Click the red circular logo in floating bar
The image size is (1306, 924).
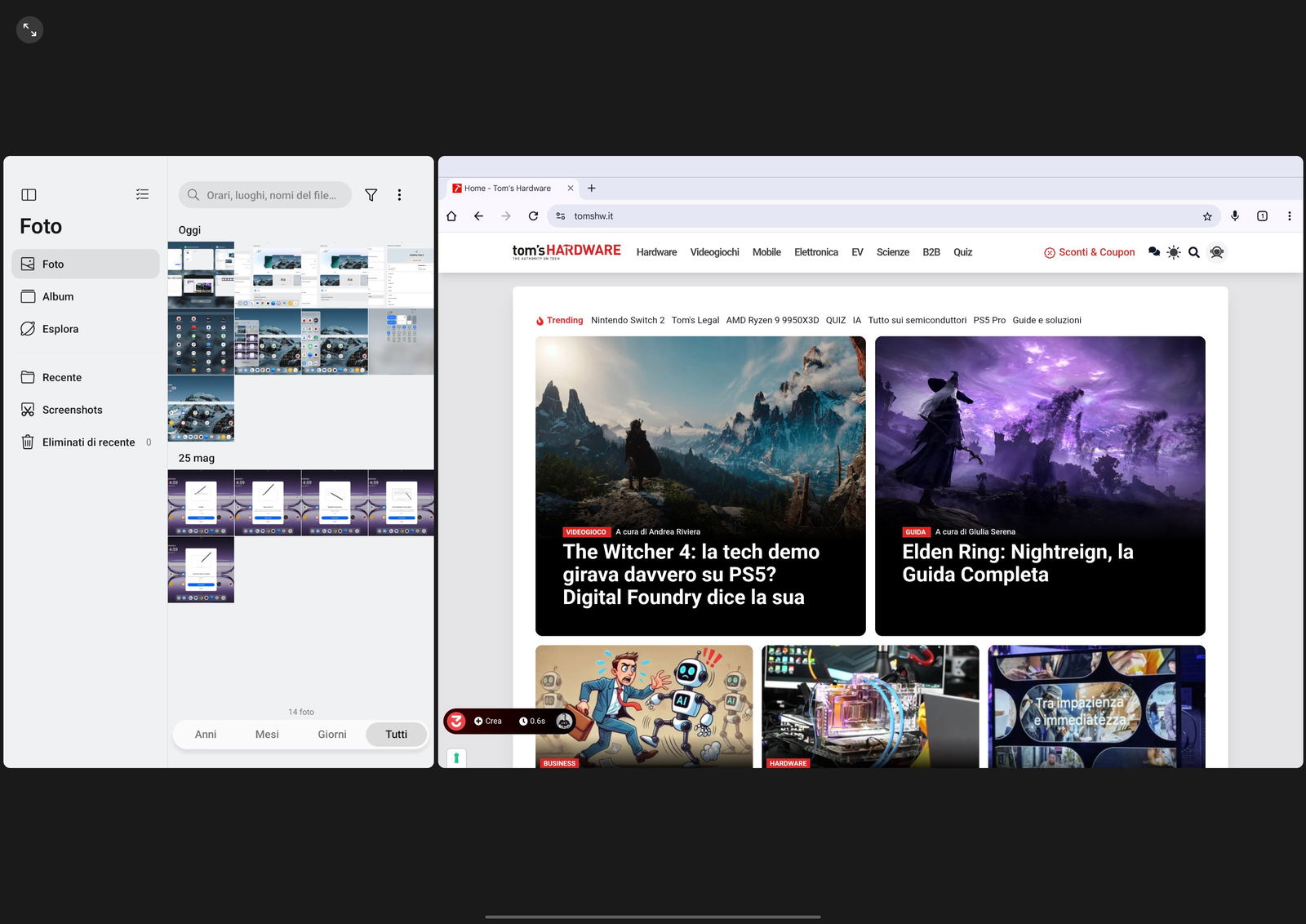pos(457,722)
